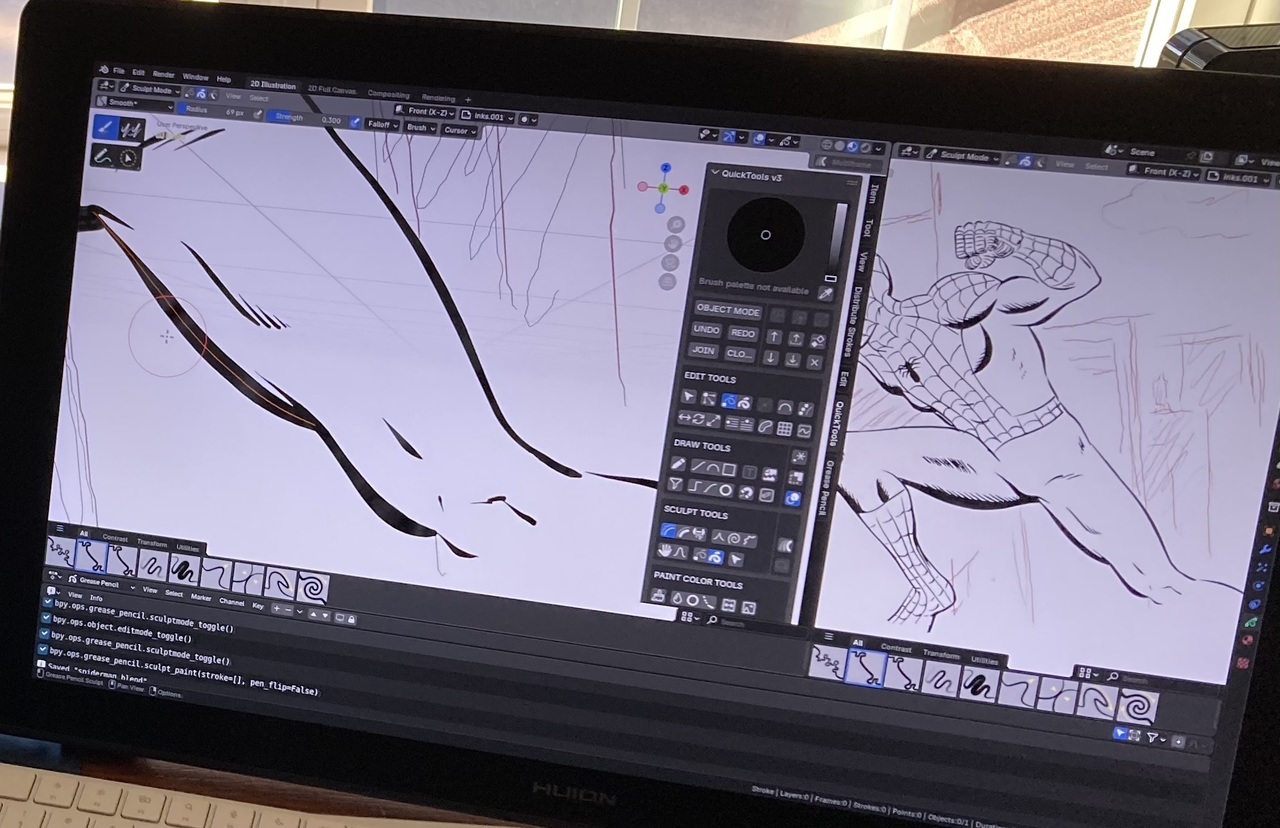
Task: Select the Annotate tool in left toolbar
Action: (x=103, y=156)
